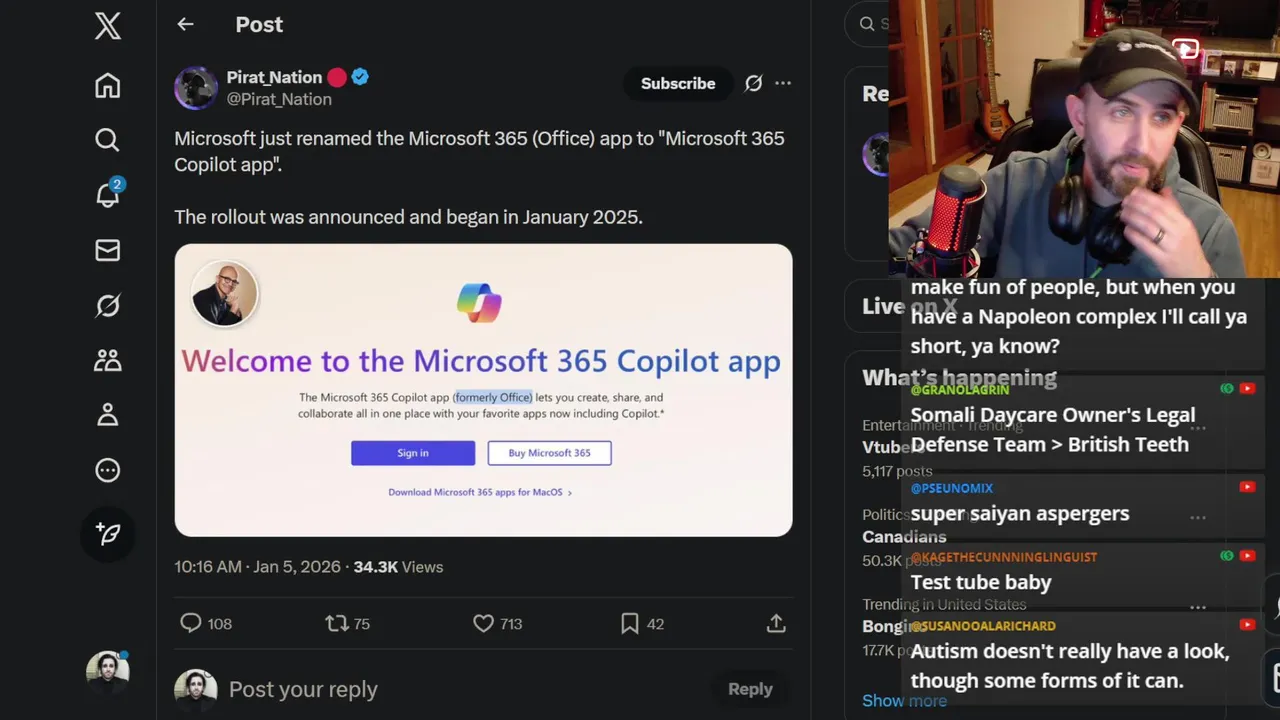
Task: Repost the Pirat_Nation post
Action: click(337, 624)
